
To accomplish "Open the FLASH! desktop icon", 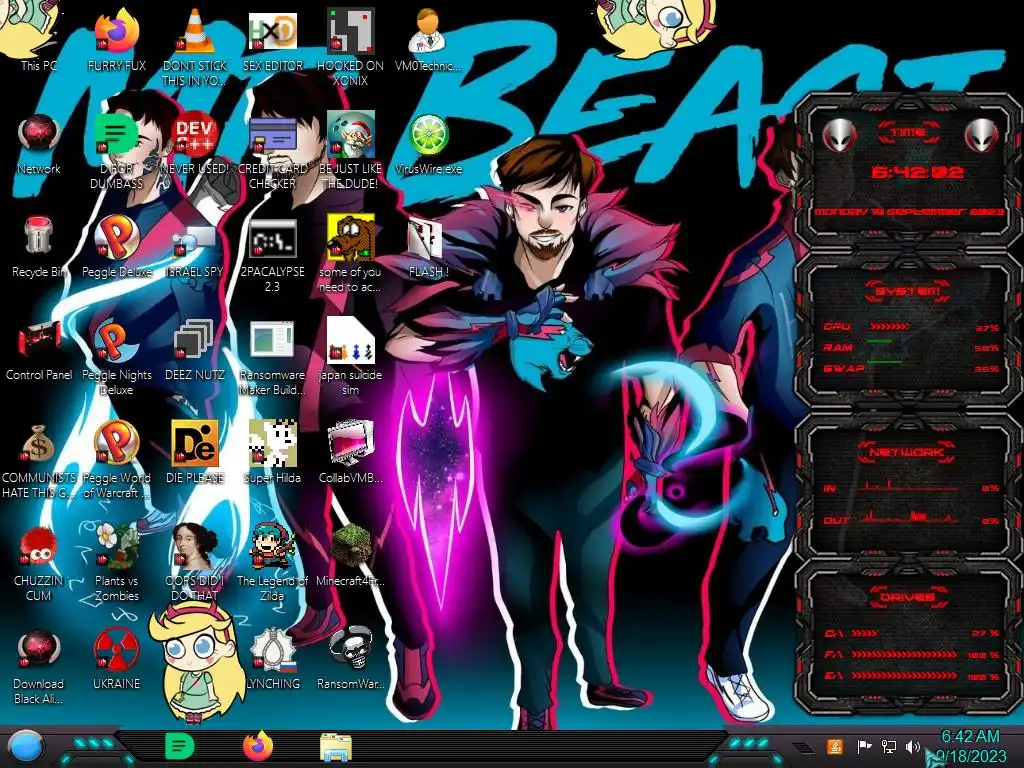I will pyautogui.click(x=426, y=238).
